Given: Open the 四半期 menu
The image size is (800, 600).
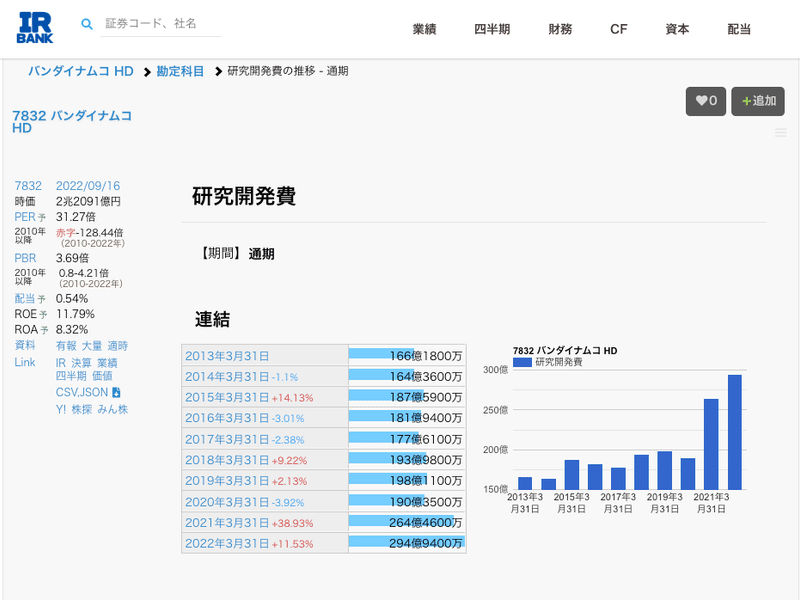Looking at the screenshot, I should [x=492, y=29].
